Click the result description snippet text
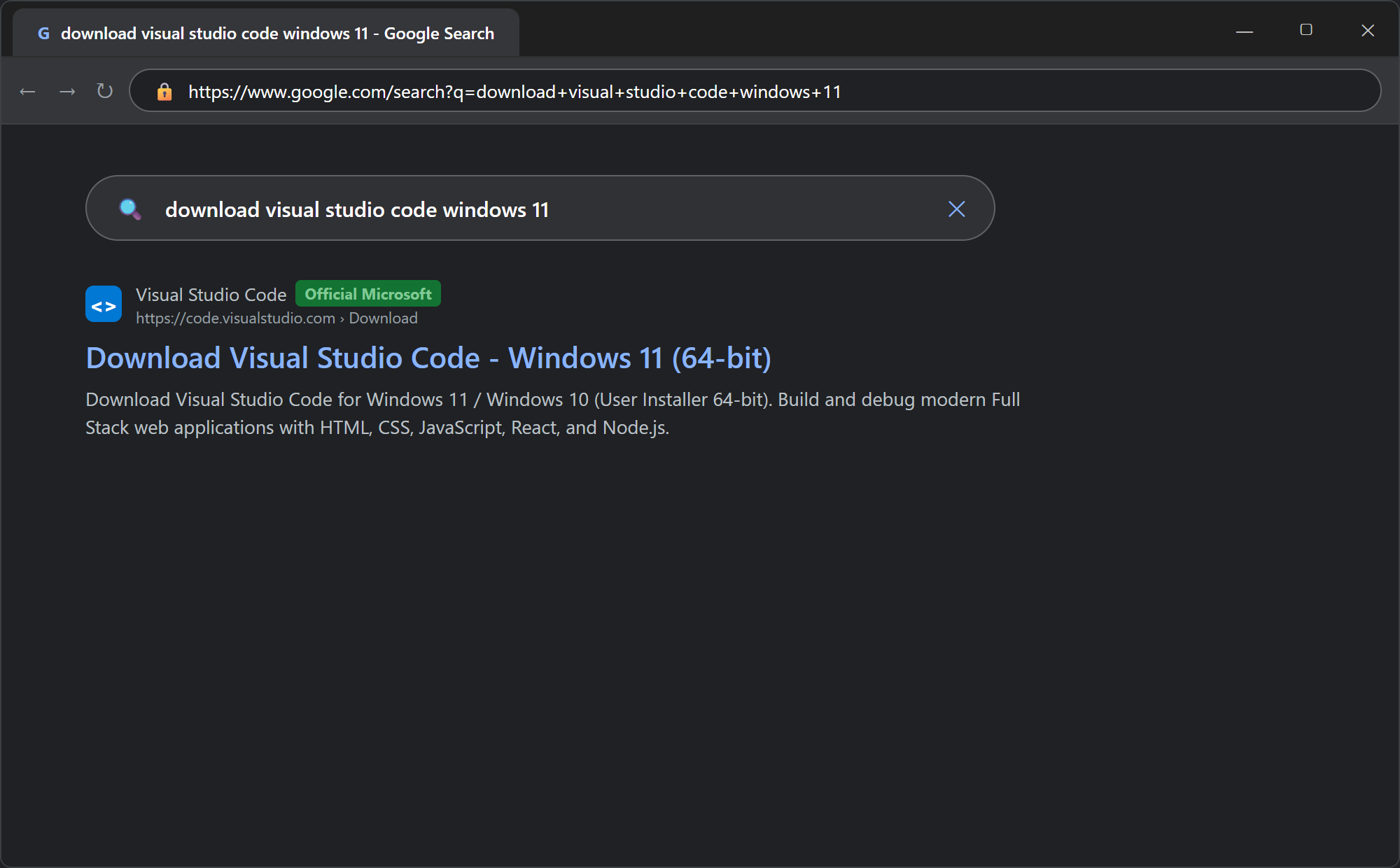 coord(552,413)
